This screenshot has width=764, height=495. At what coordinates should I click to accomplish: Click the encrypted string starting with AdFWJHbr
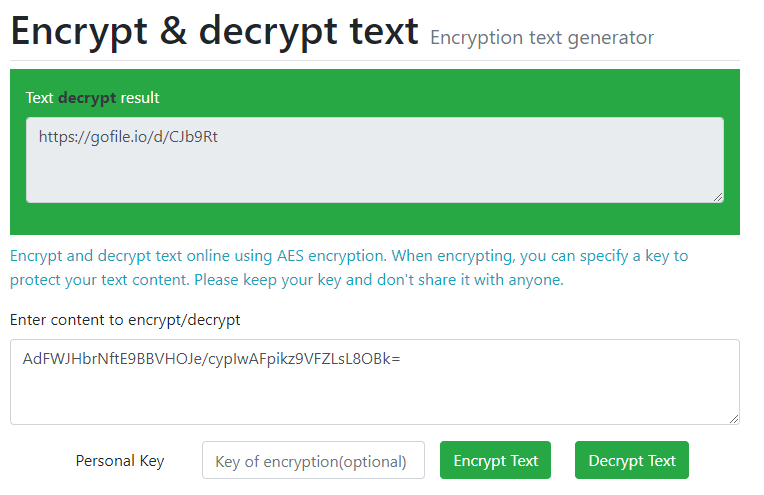(211, 359)
